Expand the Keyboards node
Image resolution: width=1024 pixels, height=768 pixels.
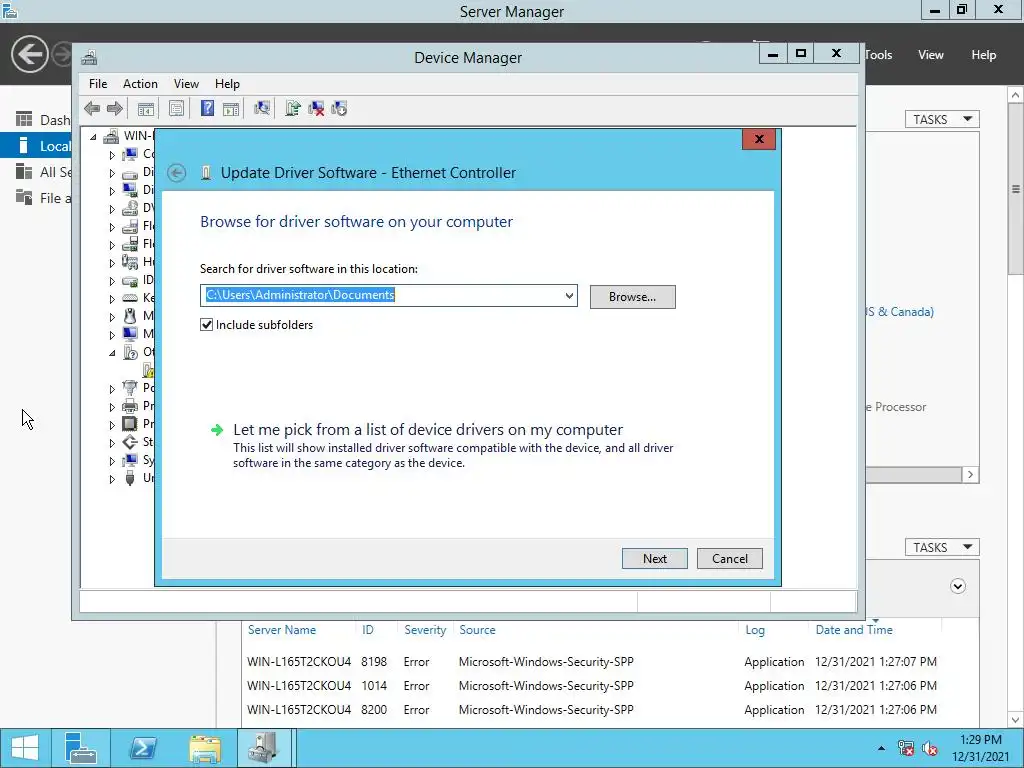pyautogui.click(x=112, y=299)
